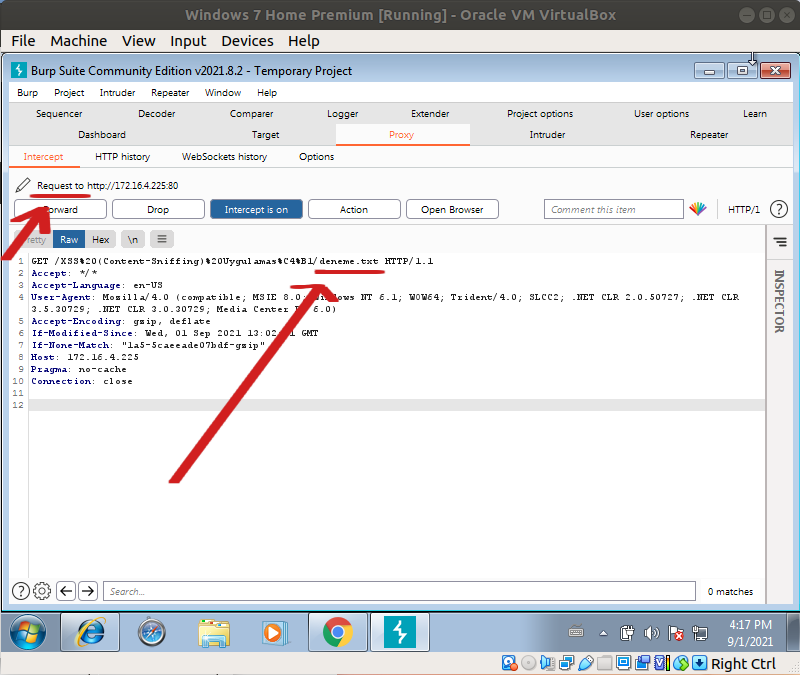Viewport: 800px width, 675px height.
Task: Toggle the hamburger message editor menu icon
Action: [x=162, y=239]
